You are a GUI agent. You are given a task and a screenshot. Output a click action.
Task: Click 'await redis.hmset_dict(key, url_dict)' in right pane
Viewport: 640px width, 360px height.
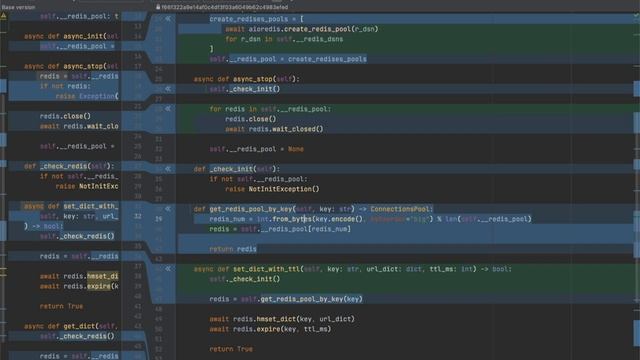[x=282, y=319]
